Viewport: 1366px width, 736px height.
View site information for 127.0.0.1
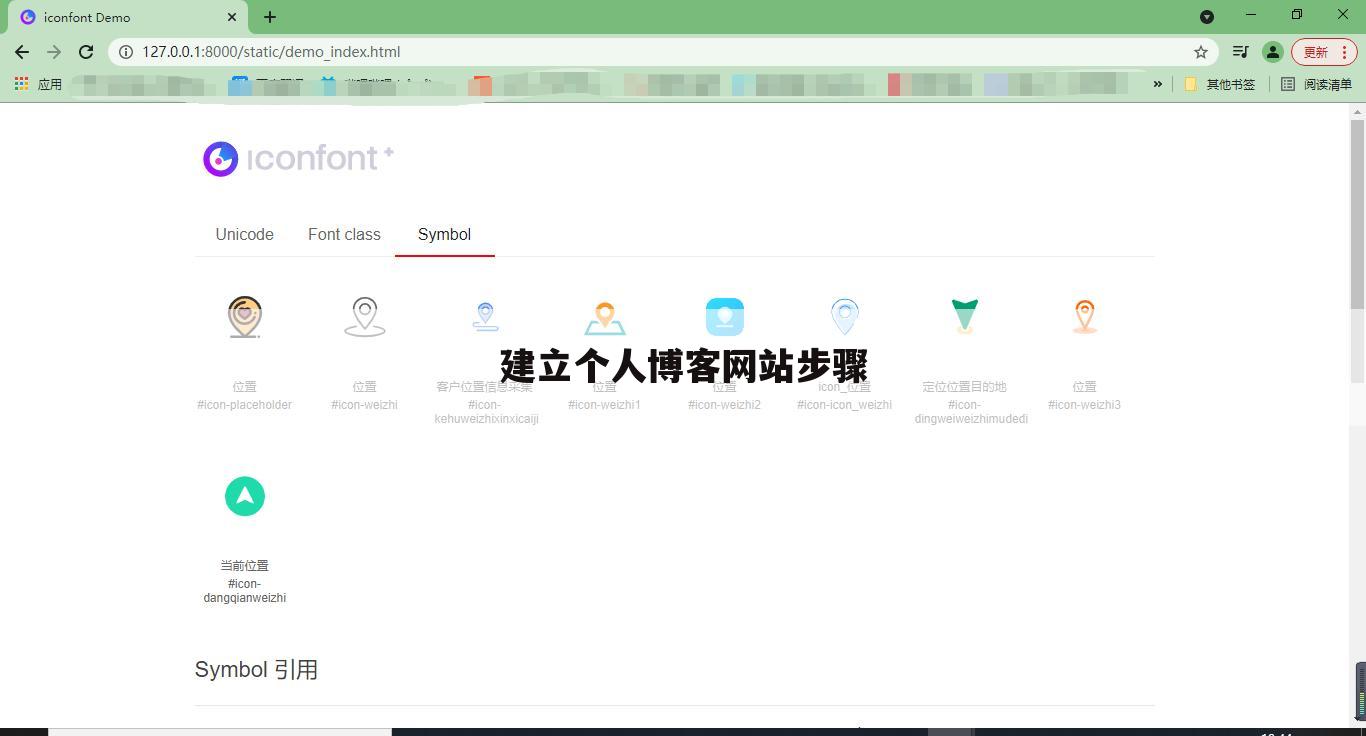point(126,52)
